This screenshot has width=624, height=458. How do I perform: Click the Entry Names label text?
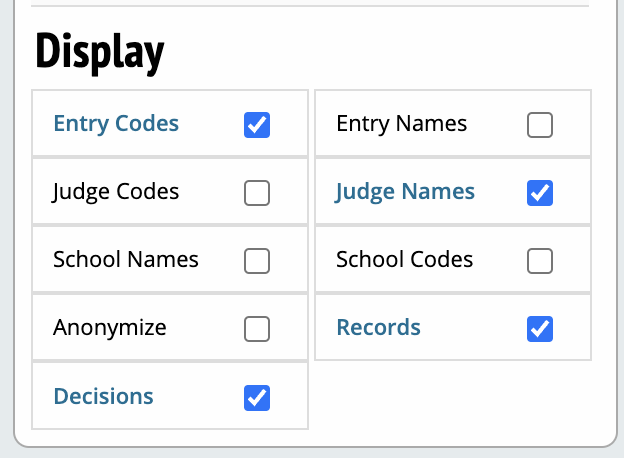point(401,124)
